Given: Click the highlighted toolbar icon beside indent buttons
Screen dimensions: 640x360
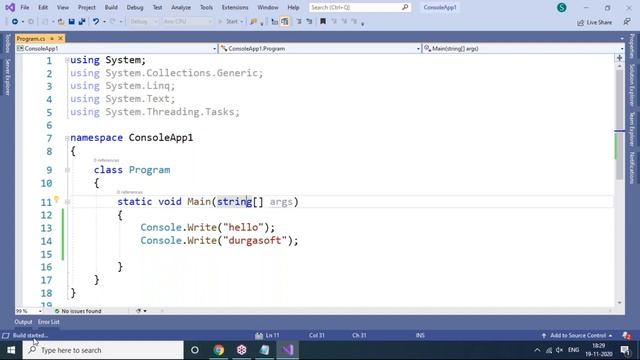Looking at the screenshot, I should 285,22.
